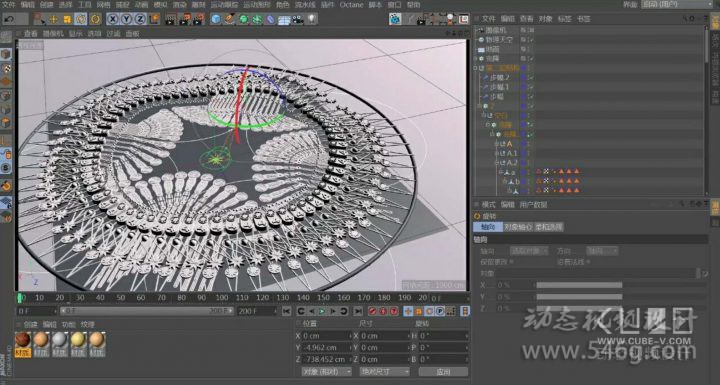The height and width of the screenshot is (385, 720).
Task: Click the Light bulb icon
Action: click(312, 19)
